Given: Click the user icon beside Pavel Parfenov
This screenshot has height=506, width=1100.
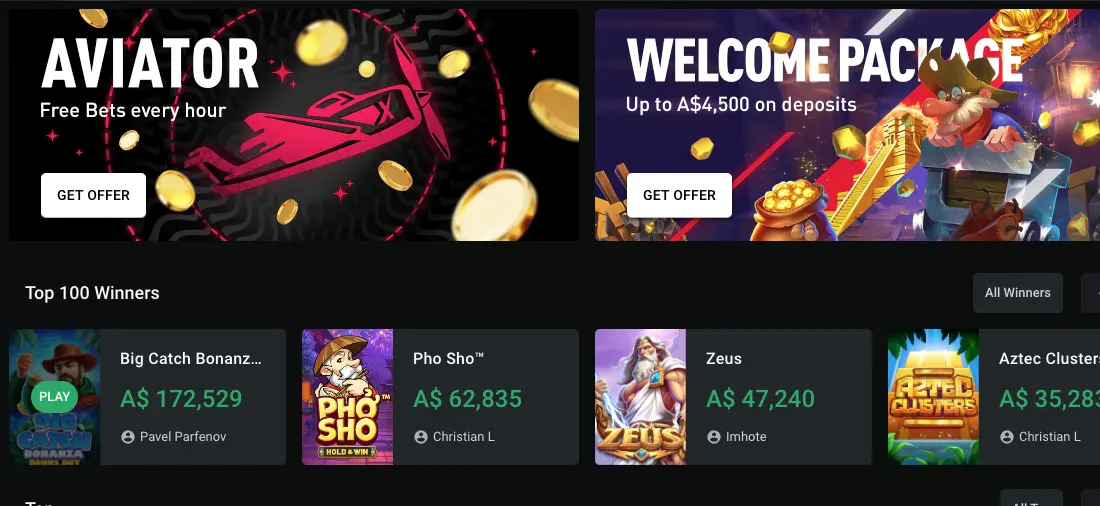Looking at the screenshot, I should click(128, 437).
